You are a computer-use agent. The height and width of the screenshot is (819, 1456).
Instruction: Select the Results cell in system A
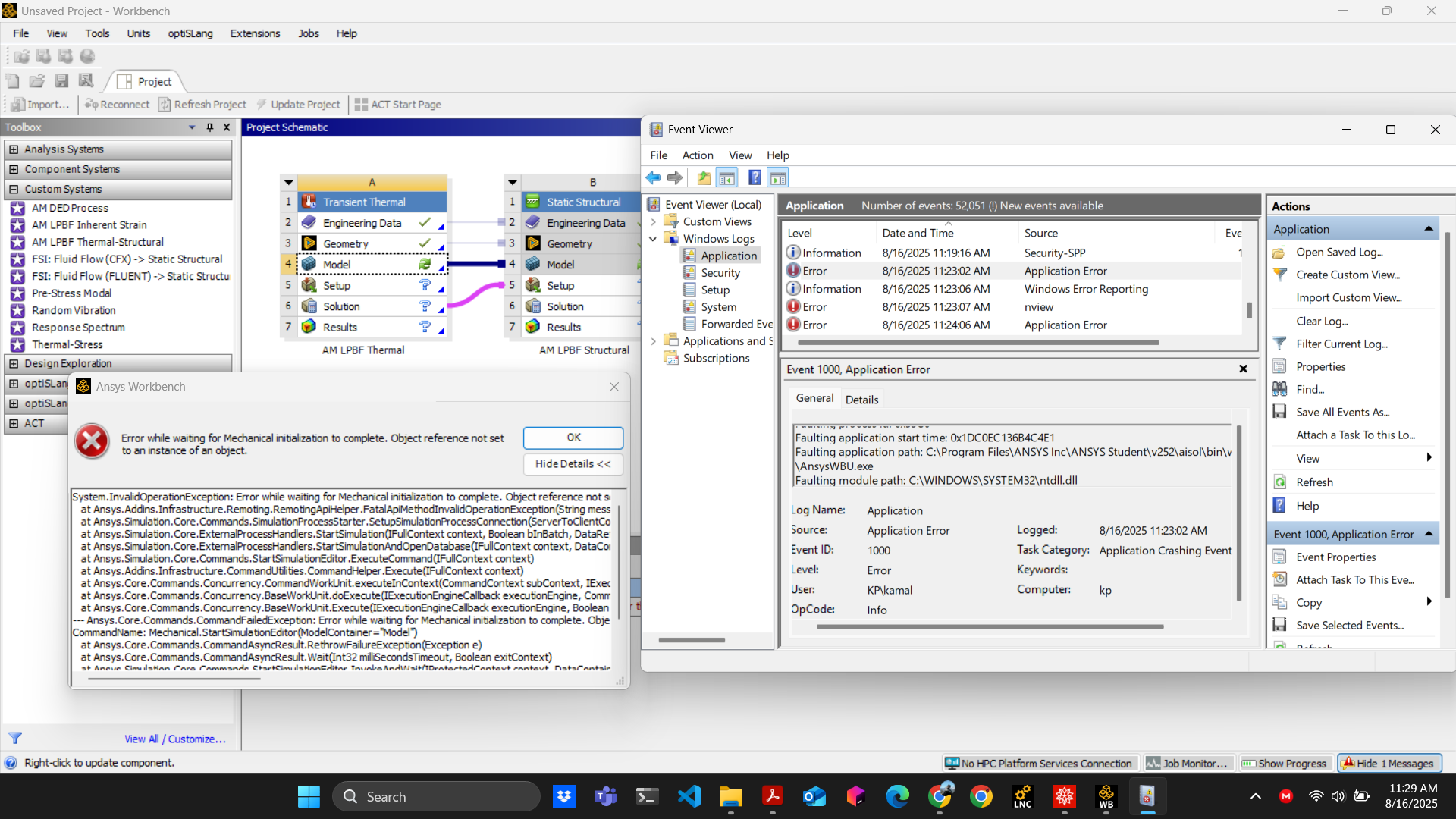click(372, 328)
